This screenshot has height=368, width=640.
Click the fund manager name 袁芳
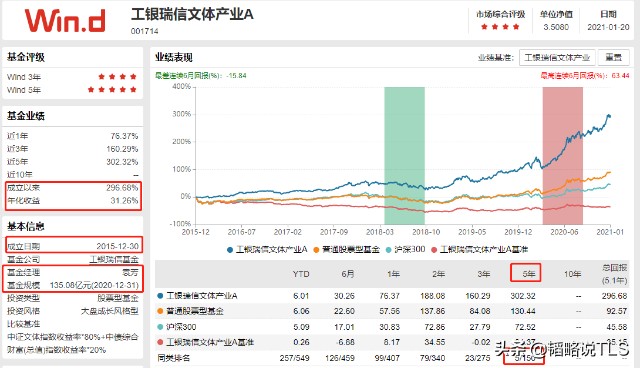(x=130, y=272)
